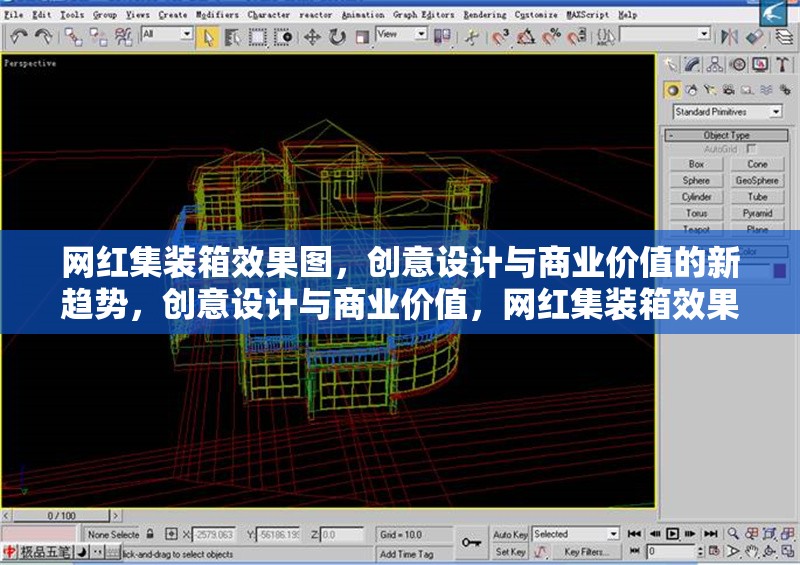This screenshot has width=800, height=565.
Task: Select the Undo arrow in the toolbar
Action: pos(18,37)
